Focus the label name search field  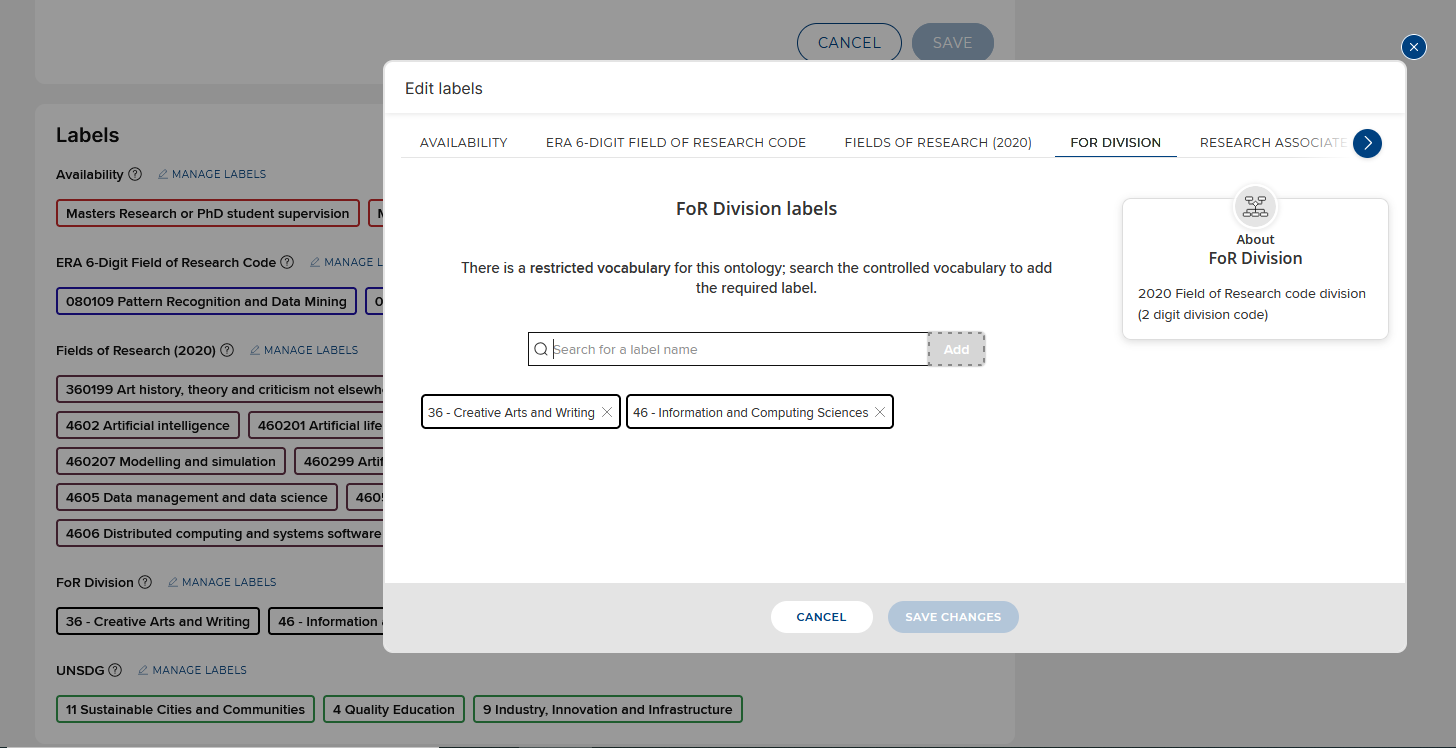[738, 349]
